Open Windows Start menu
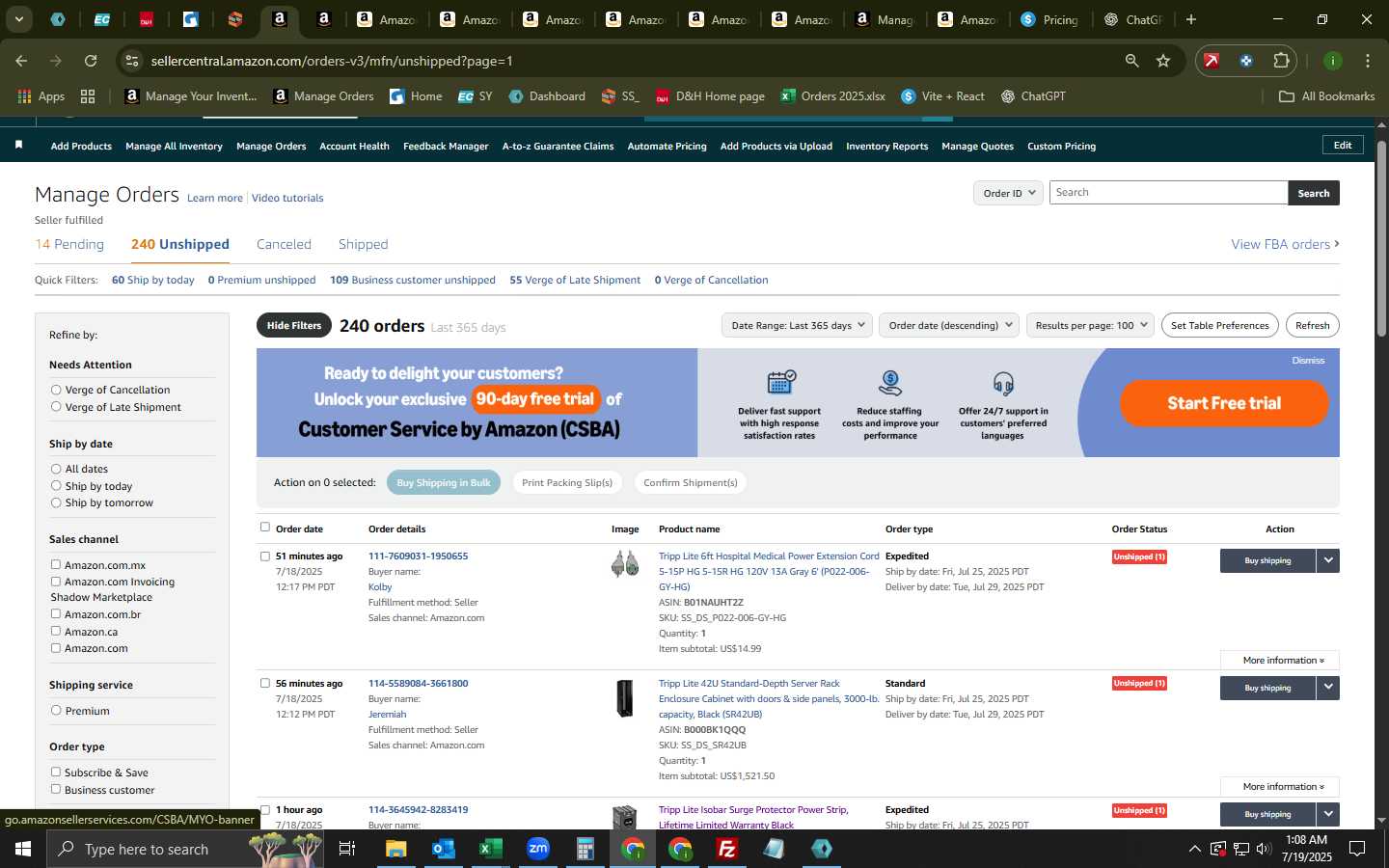Viewport: 1389px width, 868px height. (23, 849)
